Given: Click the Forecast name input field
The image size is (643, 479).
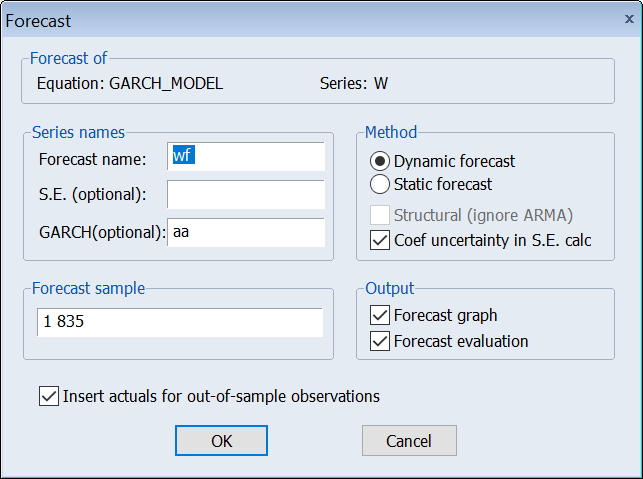Looking at the screenshot, I should pos(247,157).
